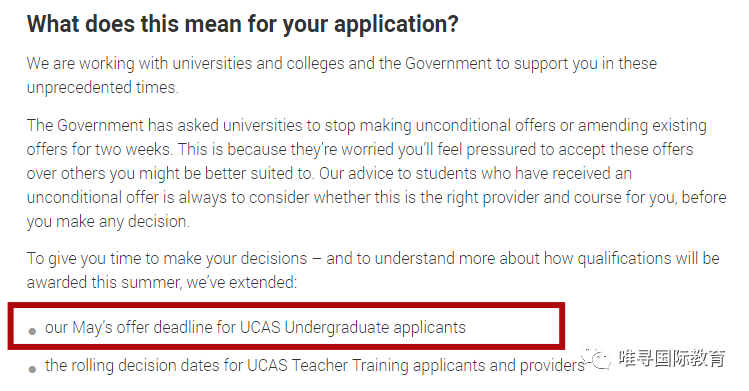This screenshot has width=749, height=391.
Task: Click the 唯寻国际教育 watermark text
Action: pyautogui.click(x=672, y=358)
